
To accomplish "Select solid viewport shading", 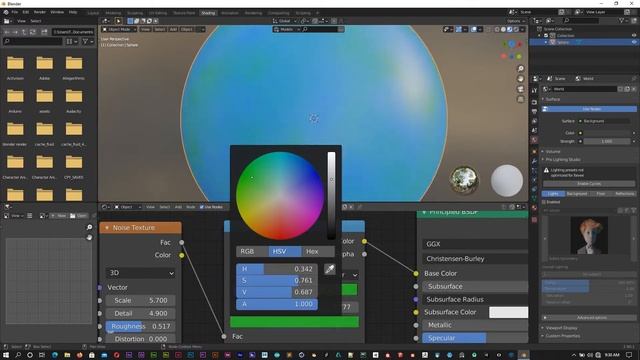I will pyautogui.click(x=503, y=29).
